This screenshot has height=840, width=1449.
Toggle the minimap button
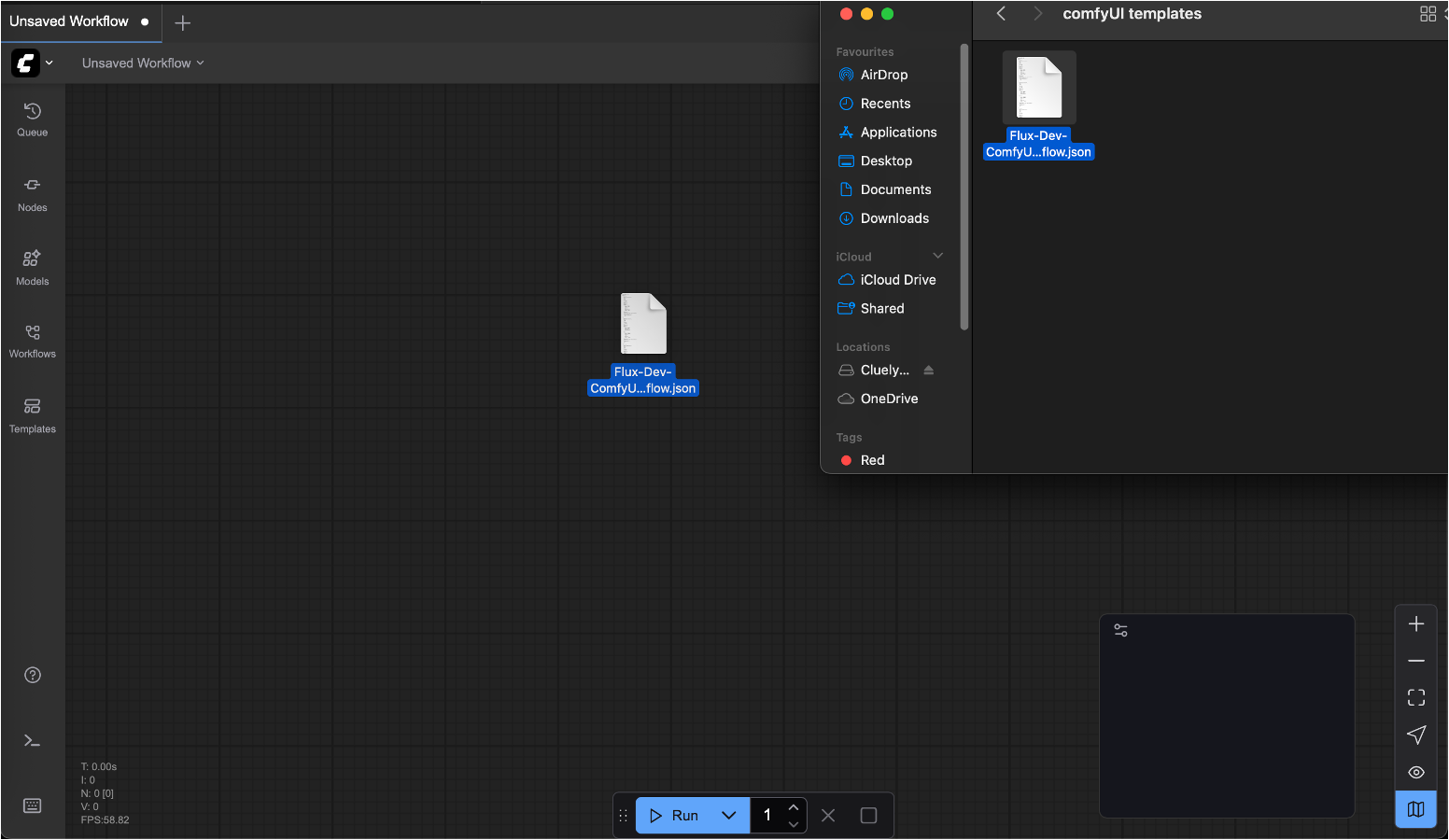click(1416, 809)
